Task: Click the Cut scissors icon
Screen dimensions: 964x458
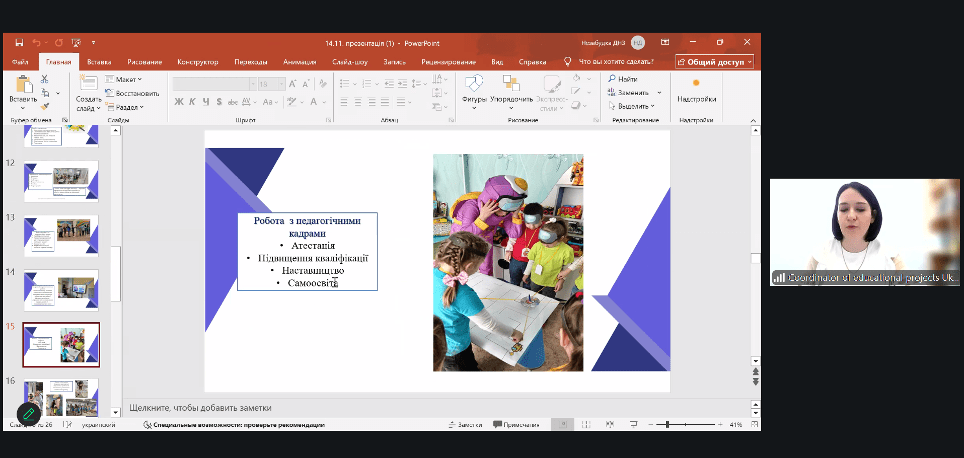Action: 45,80
